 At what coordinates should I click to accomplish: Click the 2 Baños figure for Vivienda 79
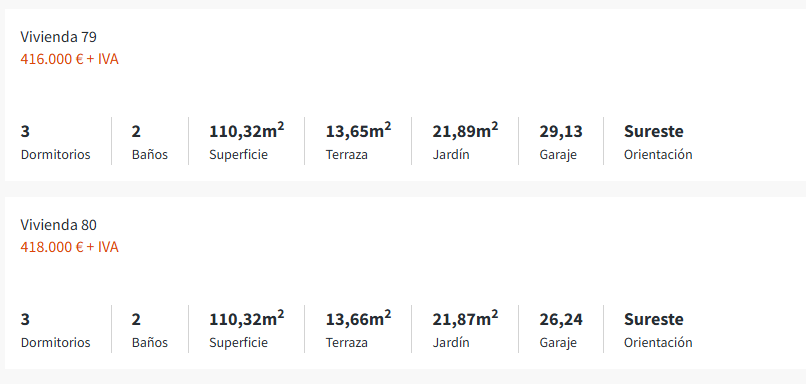click(136, 132)
